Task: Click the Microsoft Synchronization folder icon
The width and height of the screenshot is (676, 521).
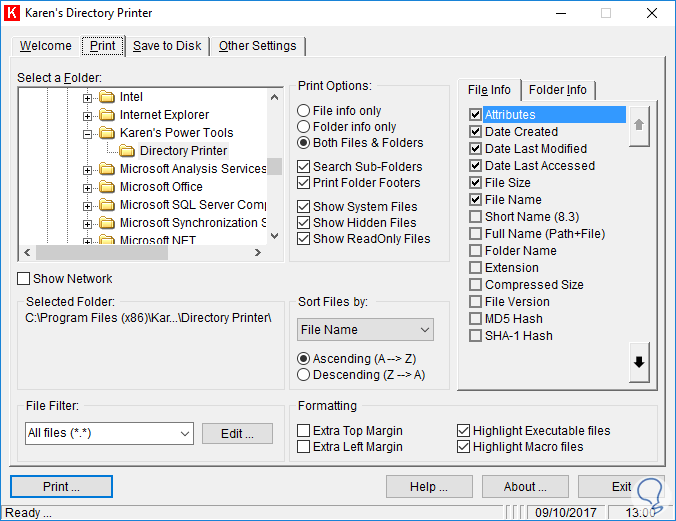Action: (x=107, y=223)
